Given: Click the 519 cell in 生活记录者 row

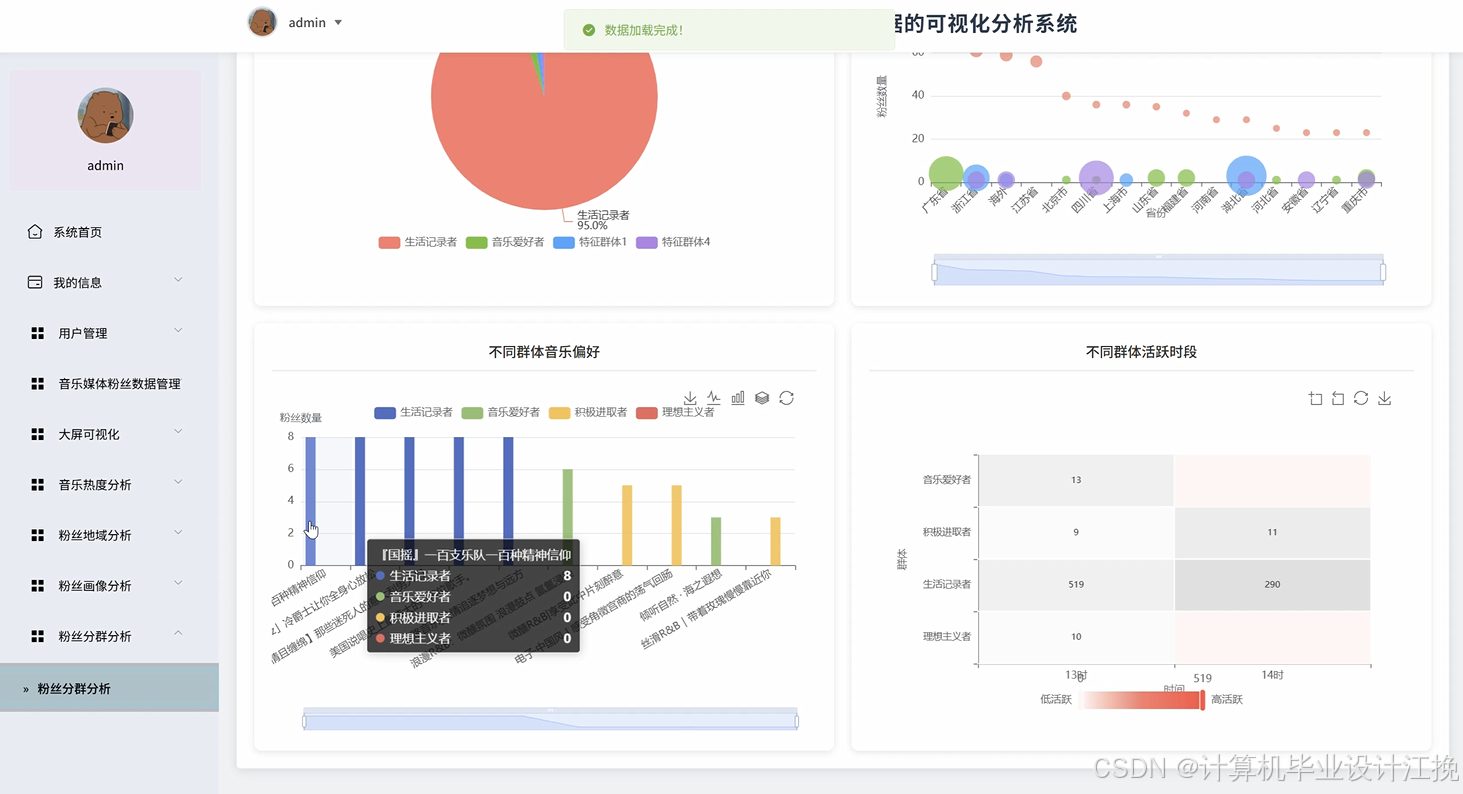Looking at the screenshot, I should 1076,584.
